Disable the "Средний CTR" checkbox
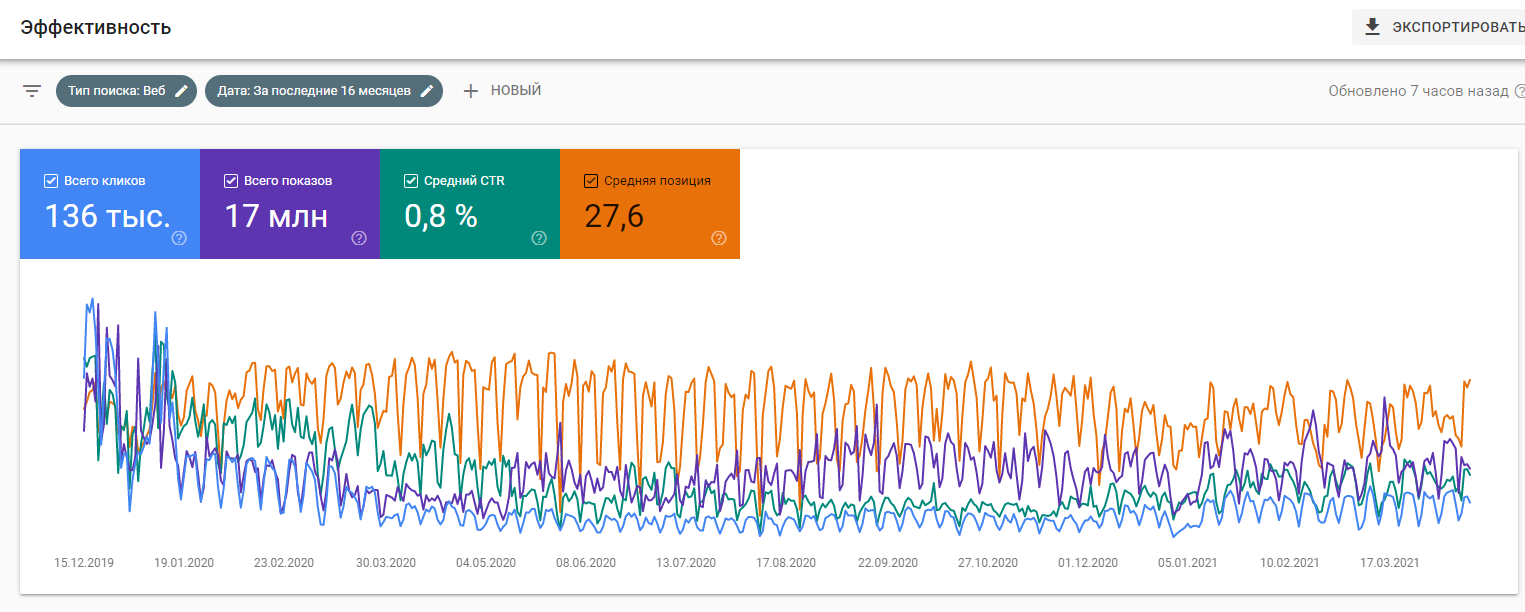The image size is (1525, 612). pyautogui.click(x=410, y=181)
